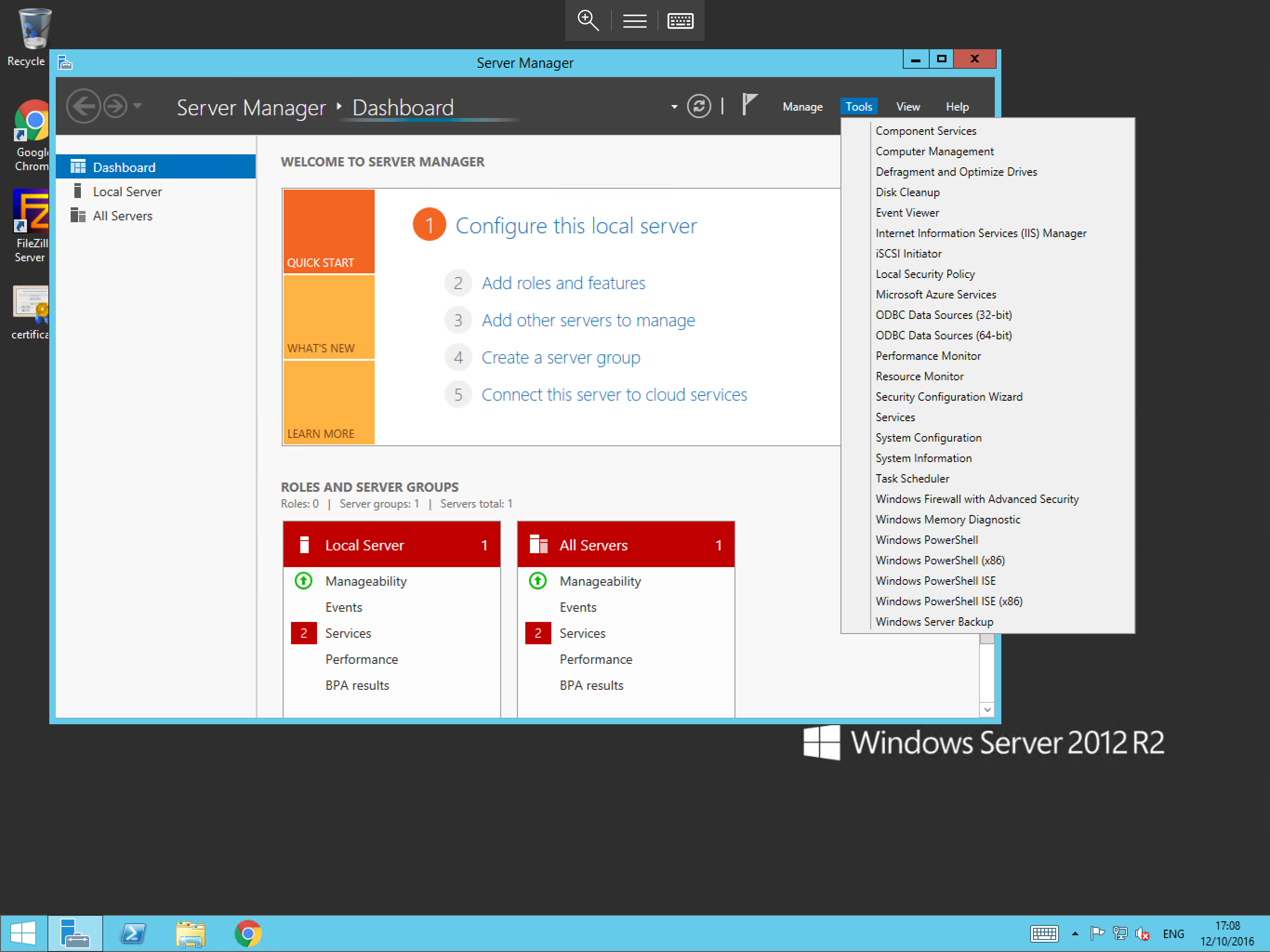Launch Performance Monitor

[987, 356]
